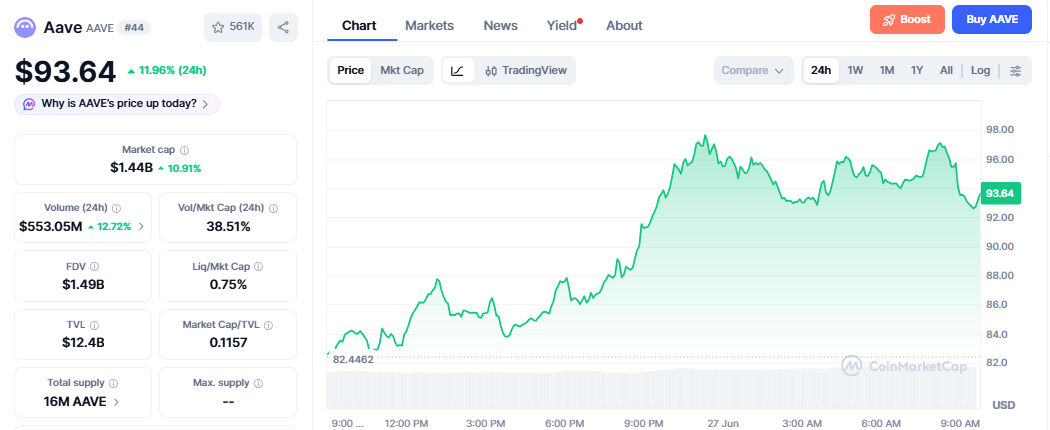Open the Chart tab

tap(359, 25)
